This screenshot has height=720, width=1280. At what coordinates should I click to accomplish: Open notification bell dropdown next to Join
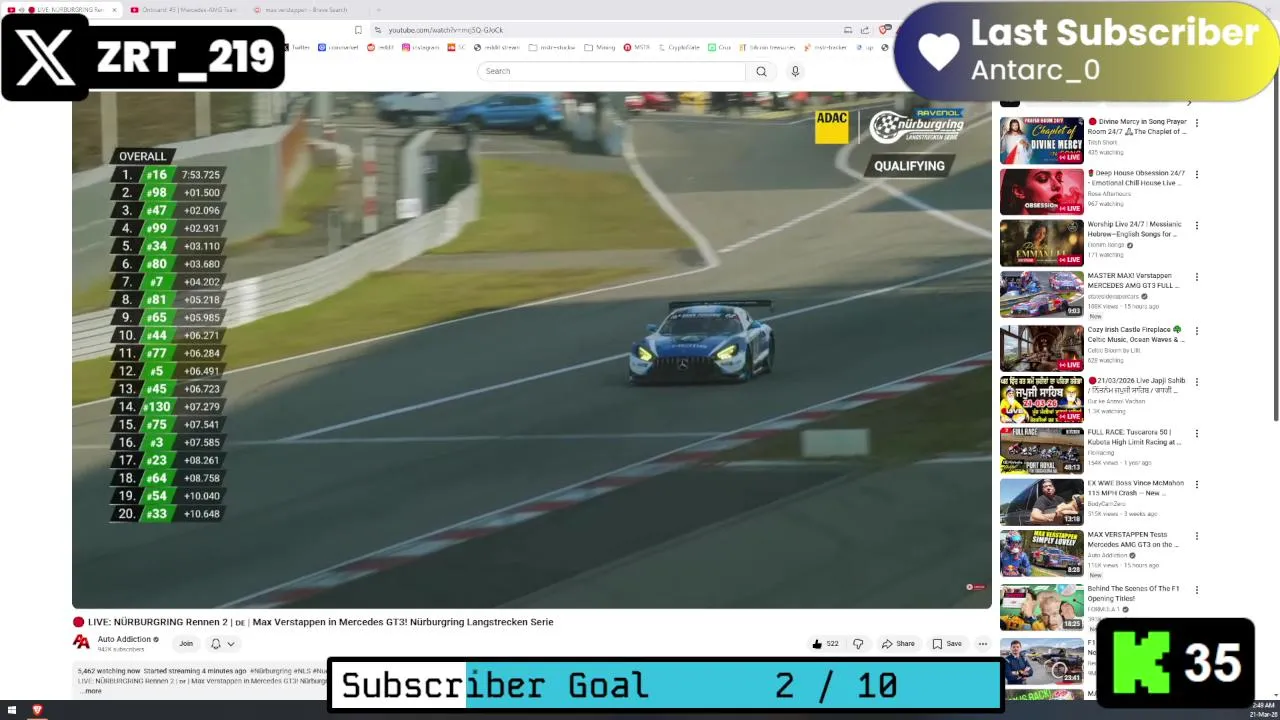tap(222, 644)
